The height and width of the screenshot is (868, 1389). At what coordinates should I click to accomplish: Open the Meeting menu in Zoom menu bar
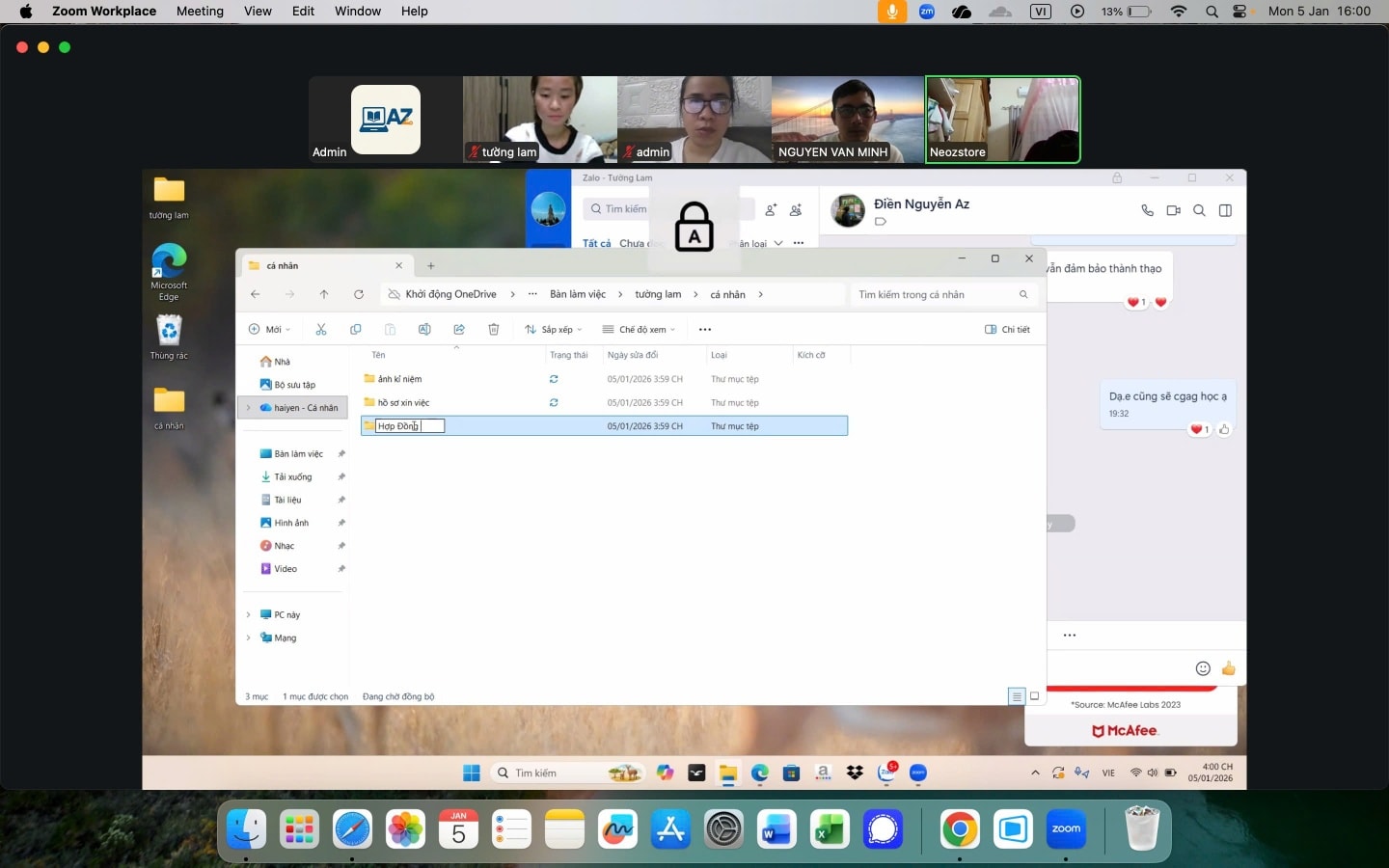(200, 12)
